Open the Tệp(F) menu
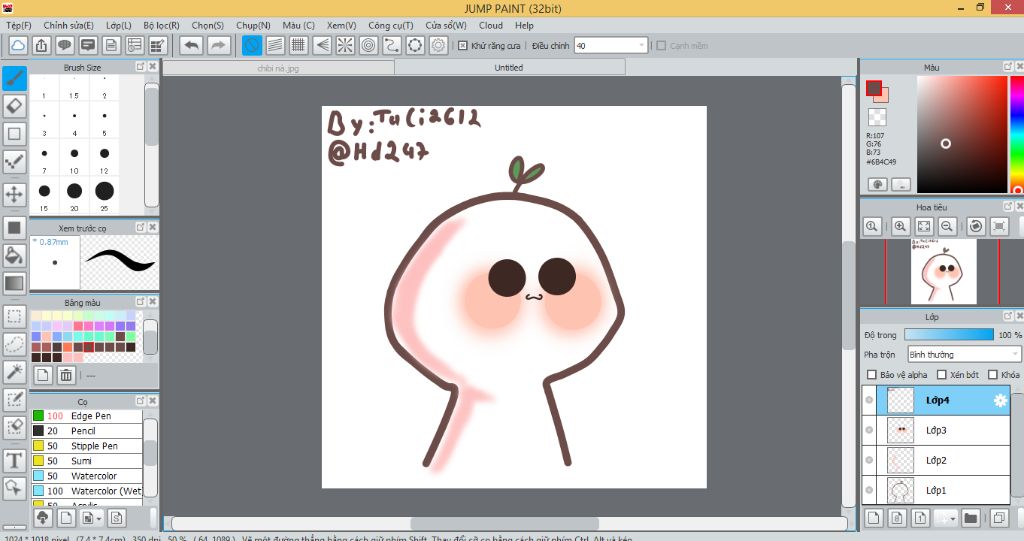This screenshot has height=541, width=1024. tap(19, 25)
